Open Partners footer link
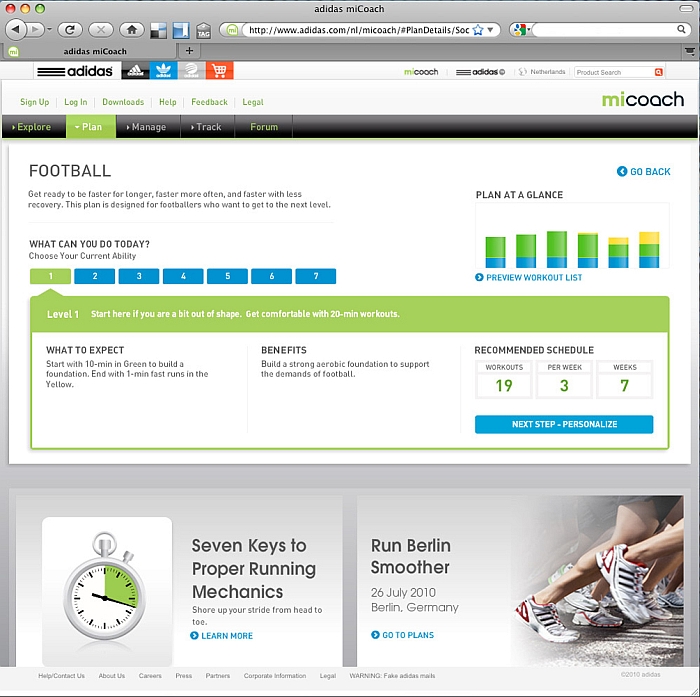The image size is (700, 697). click(217, 676)
